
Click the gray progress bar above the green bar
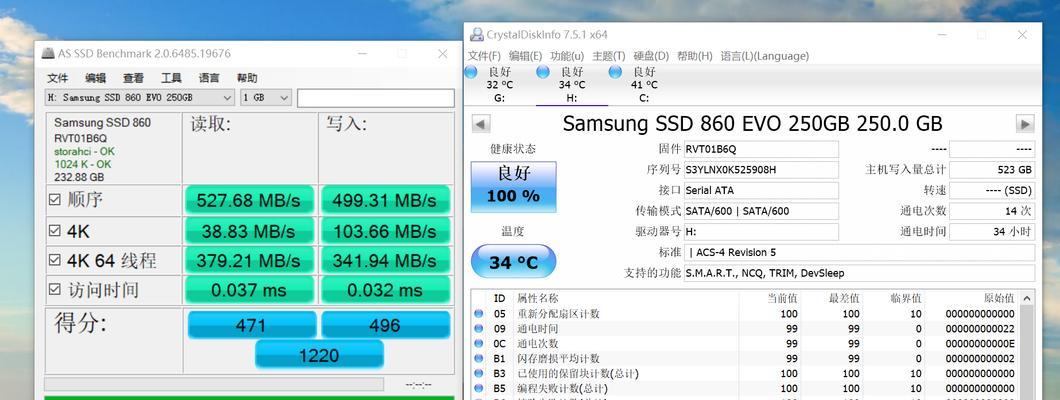214,384
